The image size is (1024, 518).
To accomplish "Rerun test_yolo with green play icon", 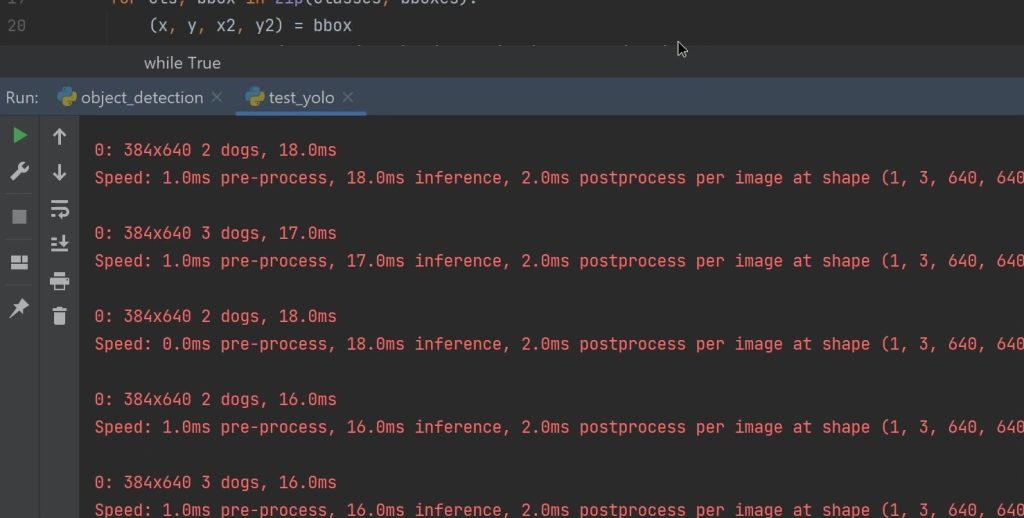I will pyautogui.click(x=20, y=135).
